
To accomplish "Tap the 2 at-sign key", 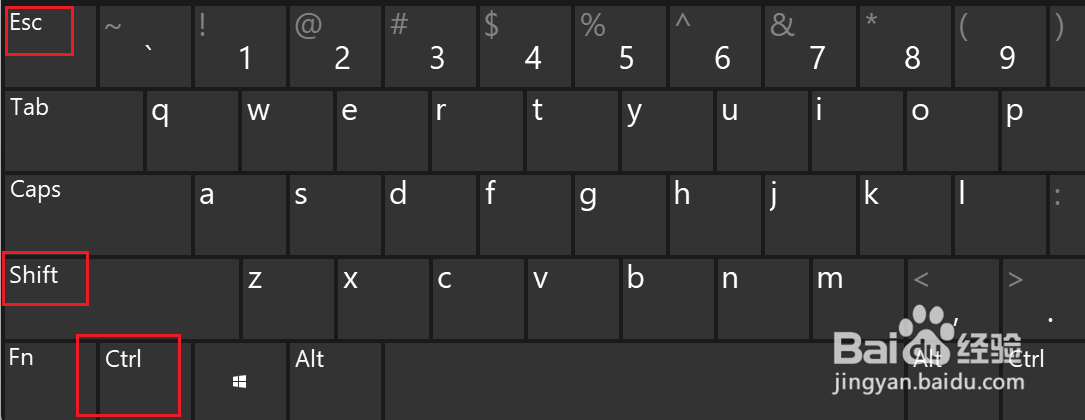I will (335, 46).
